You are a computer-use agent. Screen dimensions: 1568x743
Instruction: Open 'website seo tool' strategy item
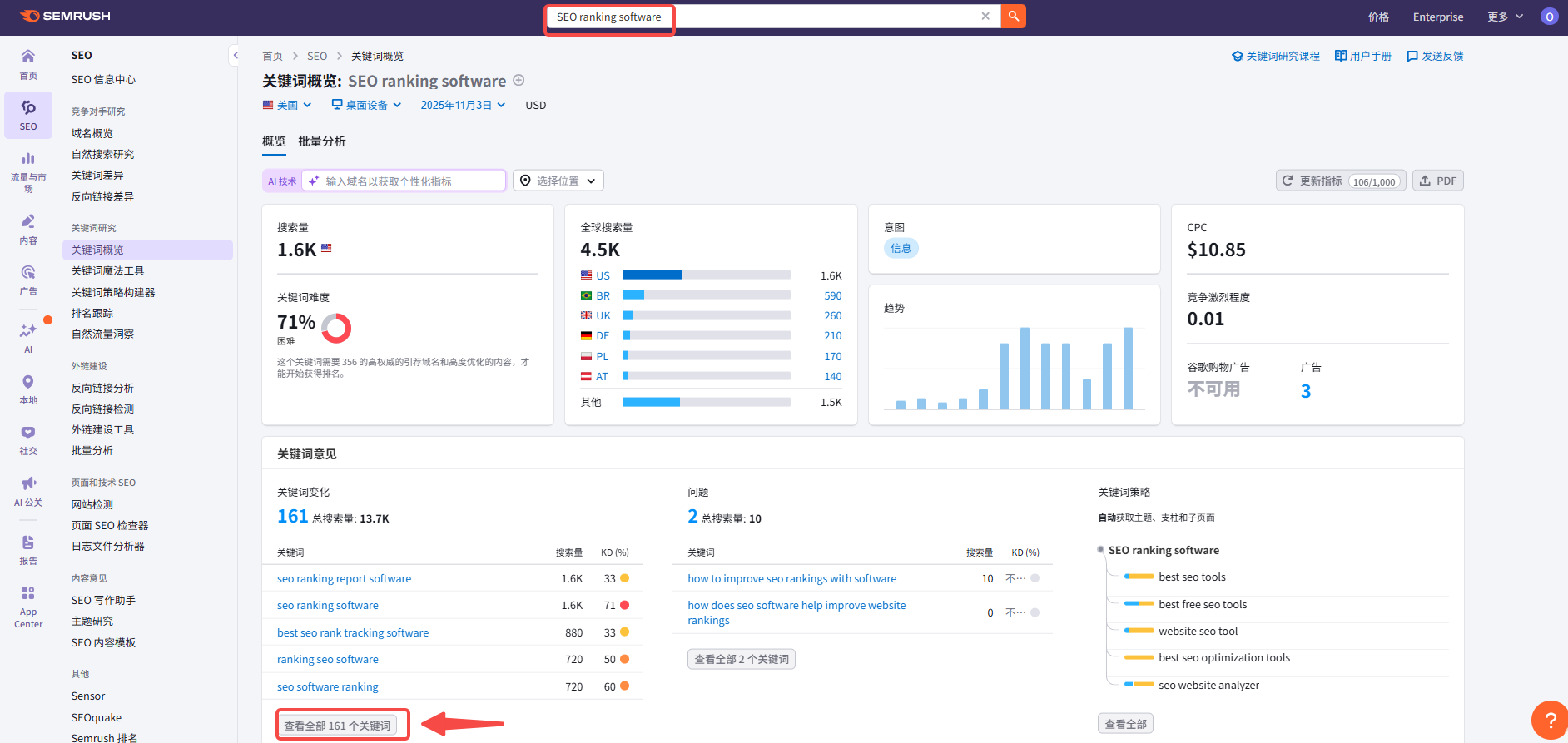click(1198, 631)
